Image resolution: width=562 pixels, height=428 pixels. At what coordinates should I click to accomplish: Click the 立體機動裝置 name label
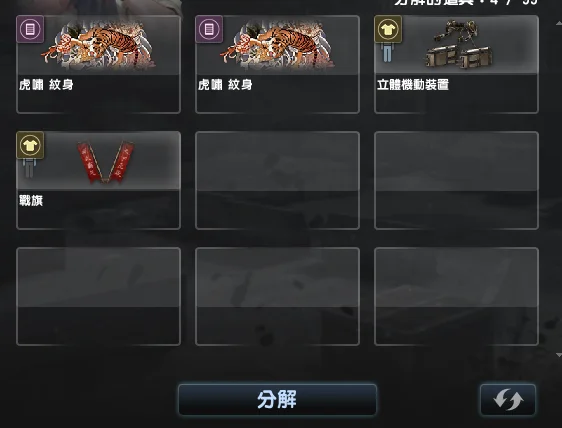(413, 85)
